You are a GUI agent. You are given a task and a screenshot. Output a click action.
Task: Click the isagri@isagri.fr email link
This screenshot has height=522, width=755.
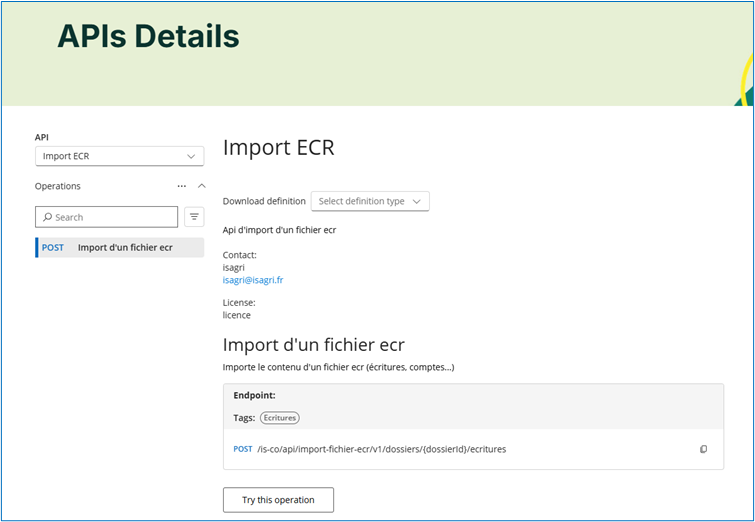pyautogui.click(x=252, y=280)
